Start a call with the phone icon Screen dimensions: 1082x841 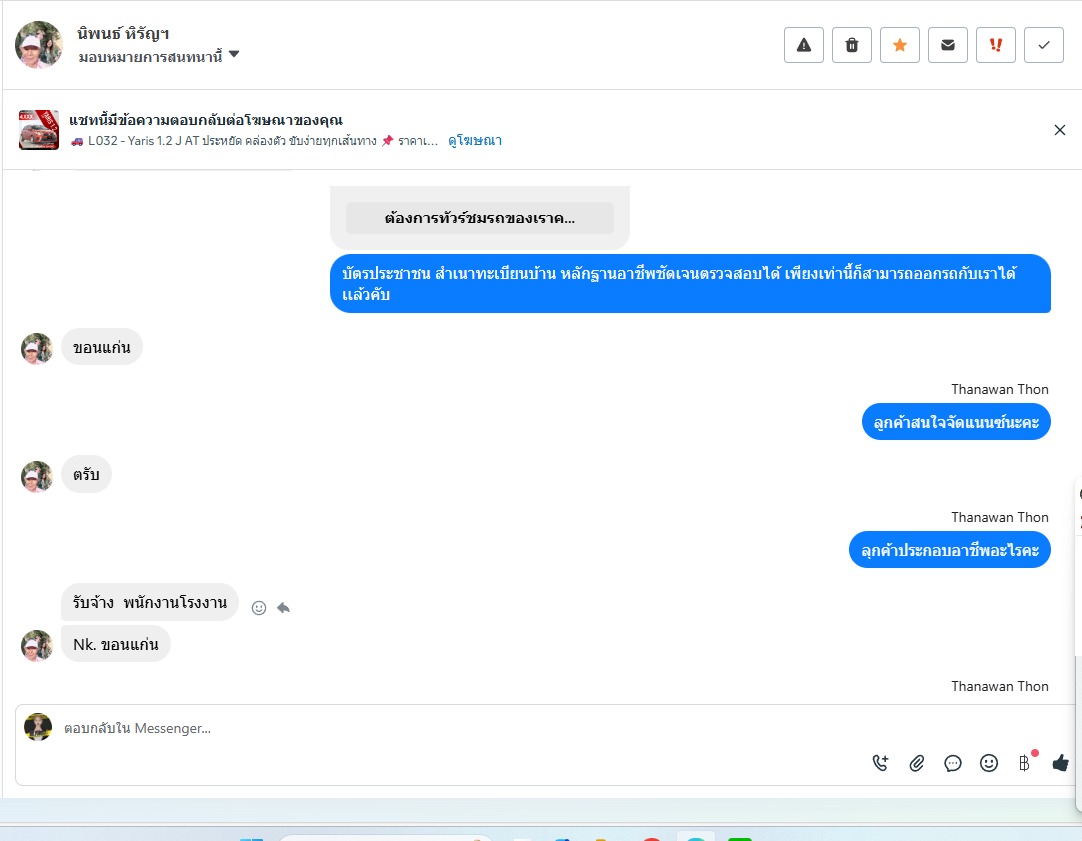881,763
